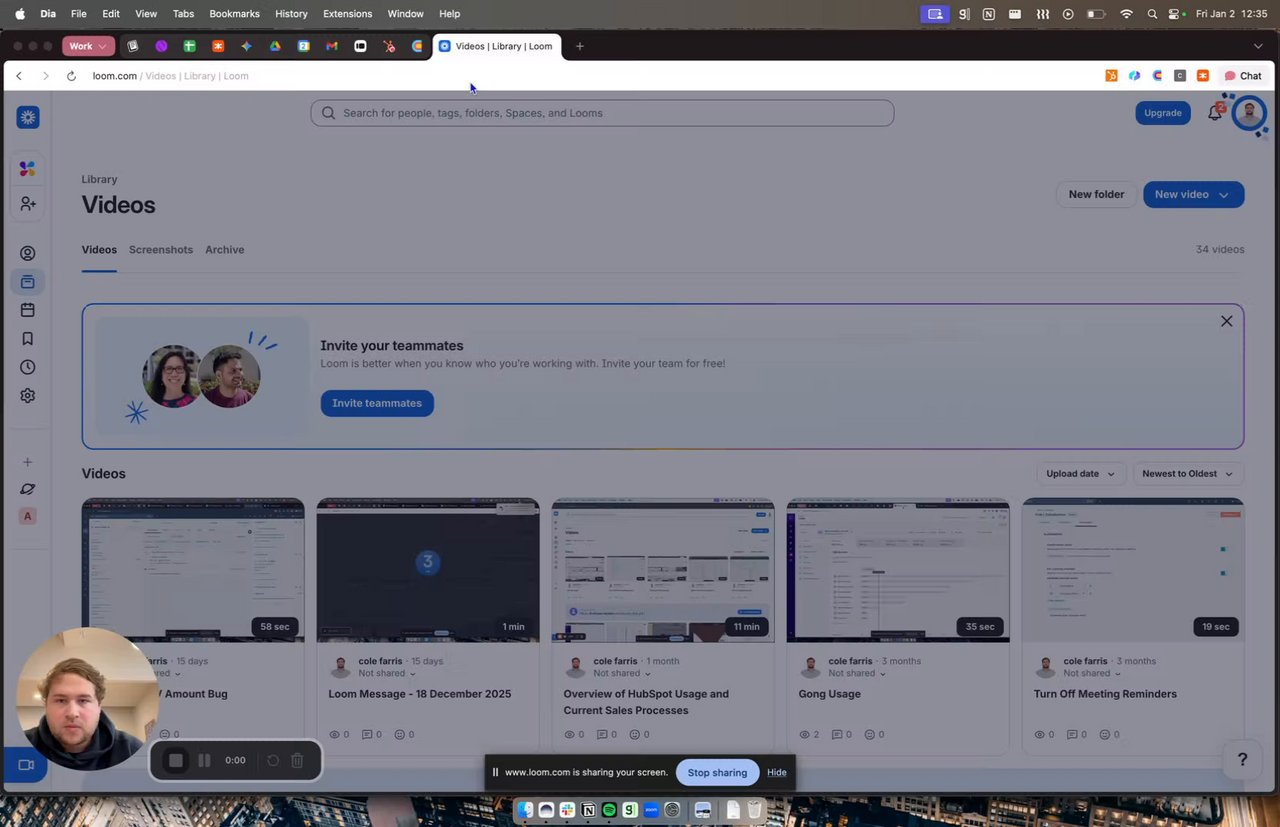Open the Newest to Oldest dropdown
This screenshot has width=1280, height=827.
click(x=1188, y=474)
